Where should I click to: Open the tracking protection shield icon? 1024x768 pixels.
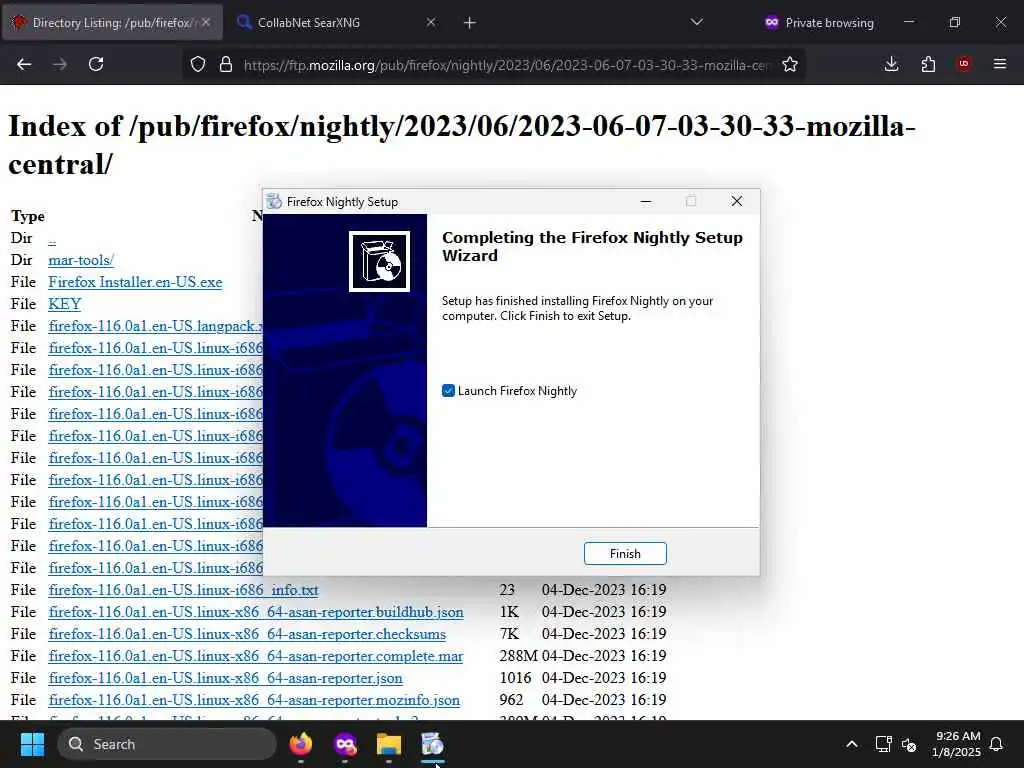[x=198, y=64]
